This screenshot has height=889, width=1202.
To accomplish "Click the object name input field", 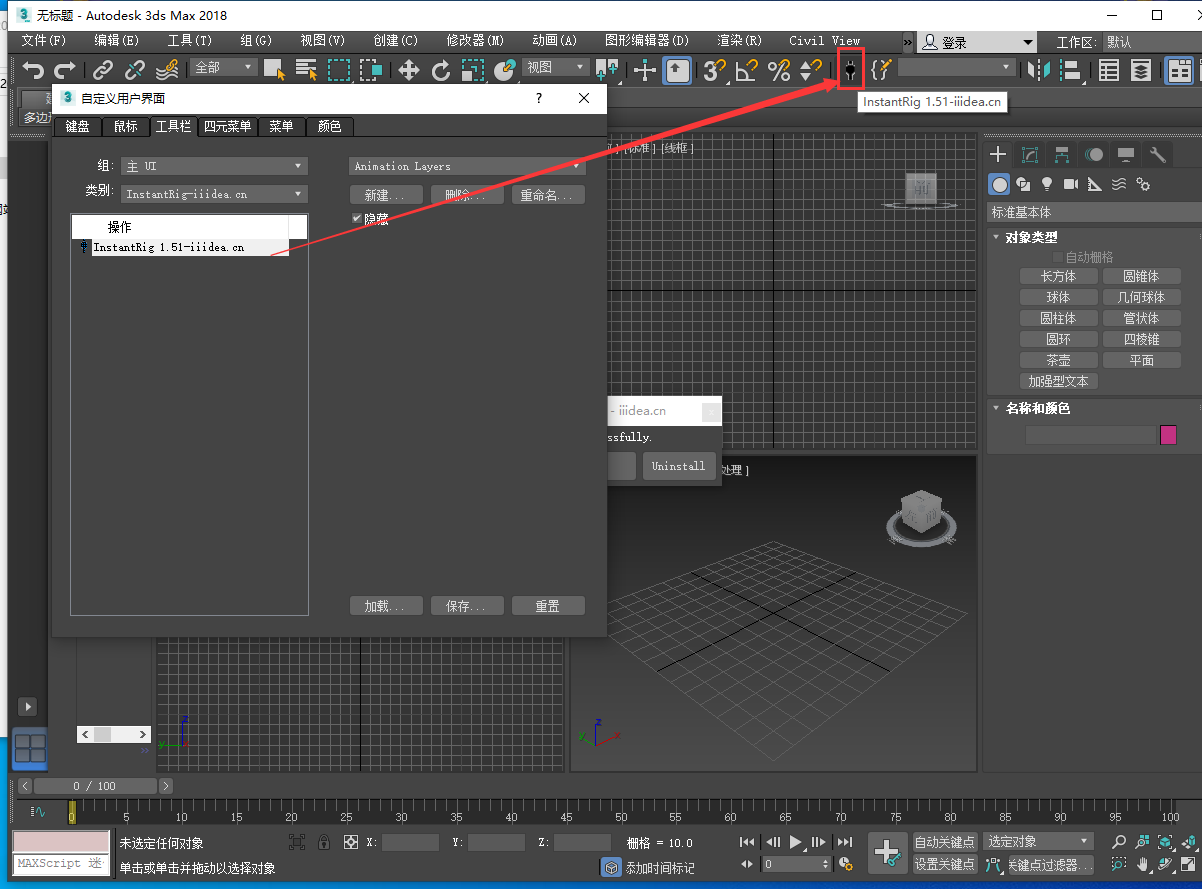I will tap(1090, 435).
